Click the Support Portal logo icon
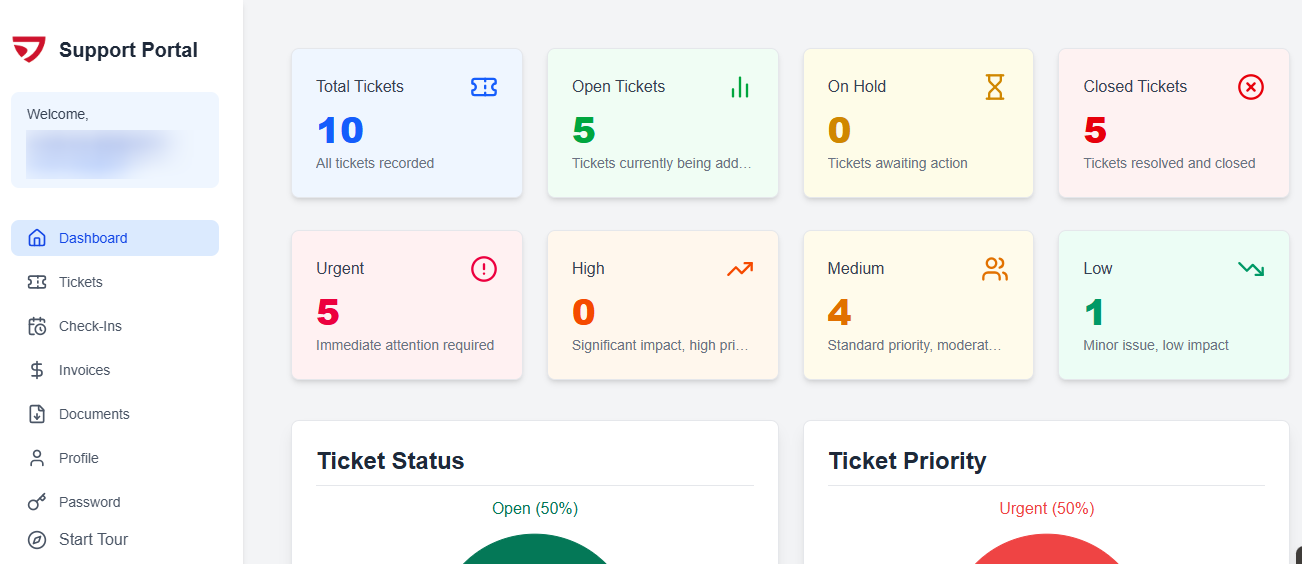 (29, 49)
